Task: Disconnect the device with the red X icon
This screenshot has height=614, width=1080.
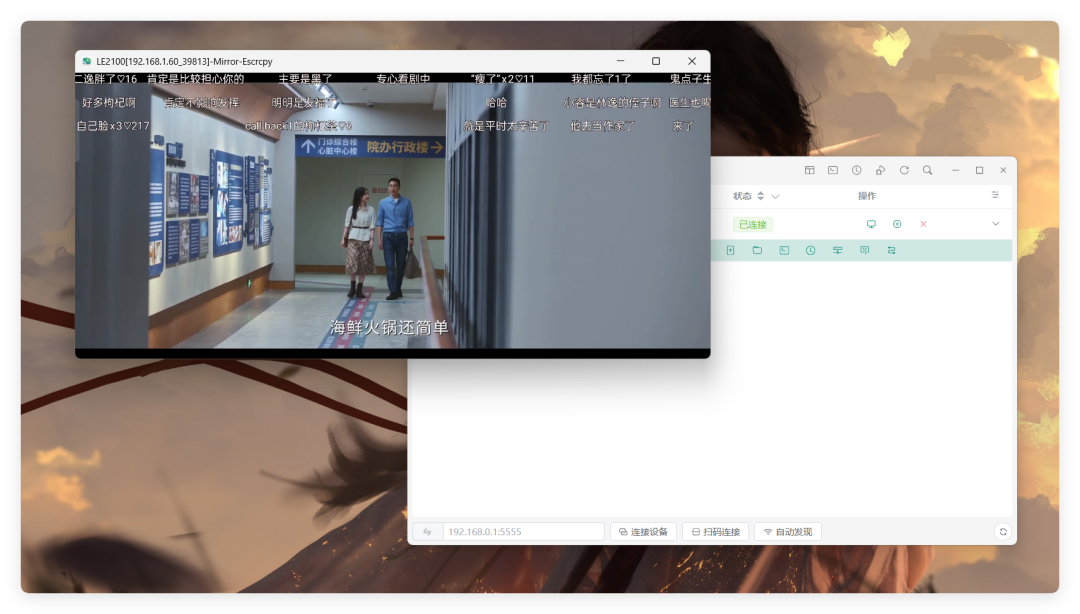Action: 923,224
